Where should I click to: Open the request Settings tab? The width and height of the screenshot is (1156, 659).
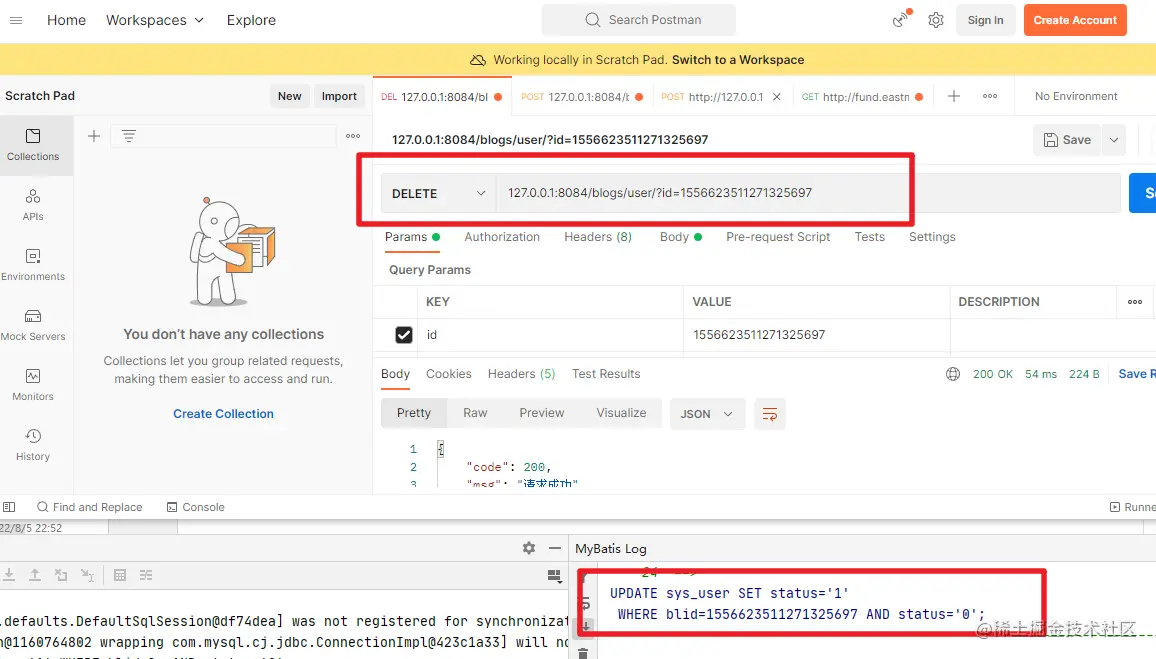coord(932,237)
